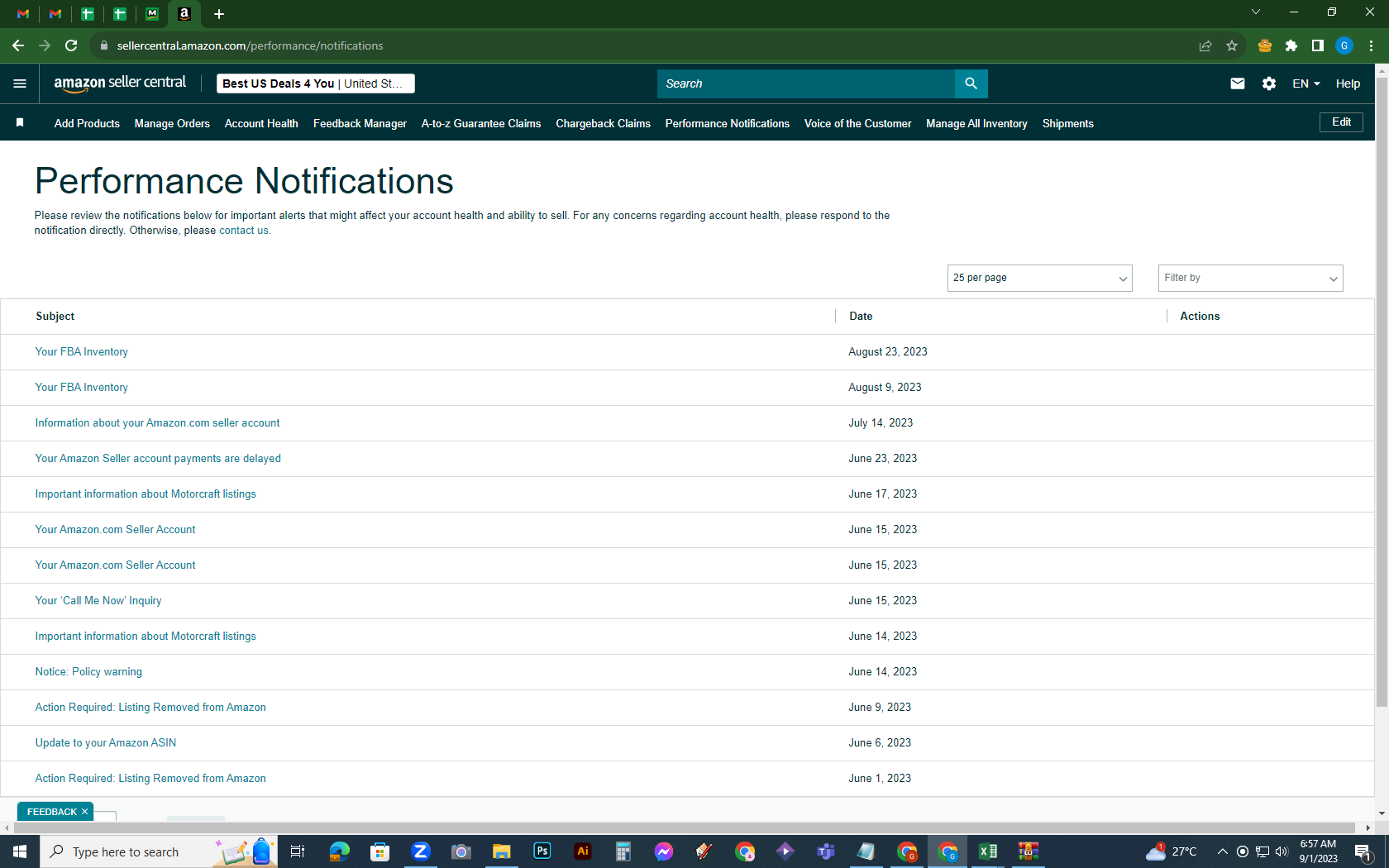Open Zoom from the taskbar
Viewport: 1389px width, 868px height.
click(x=421, y=851)
